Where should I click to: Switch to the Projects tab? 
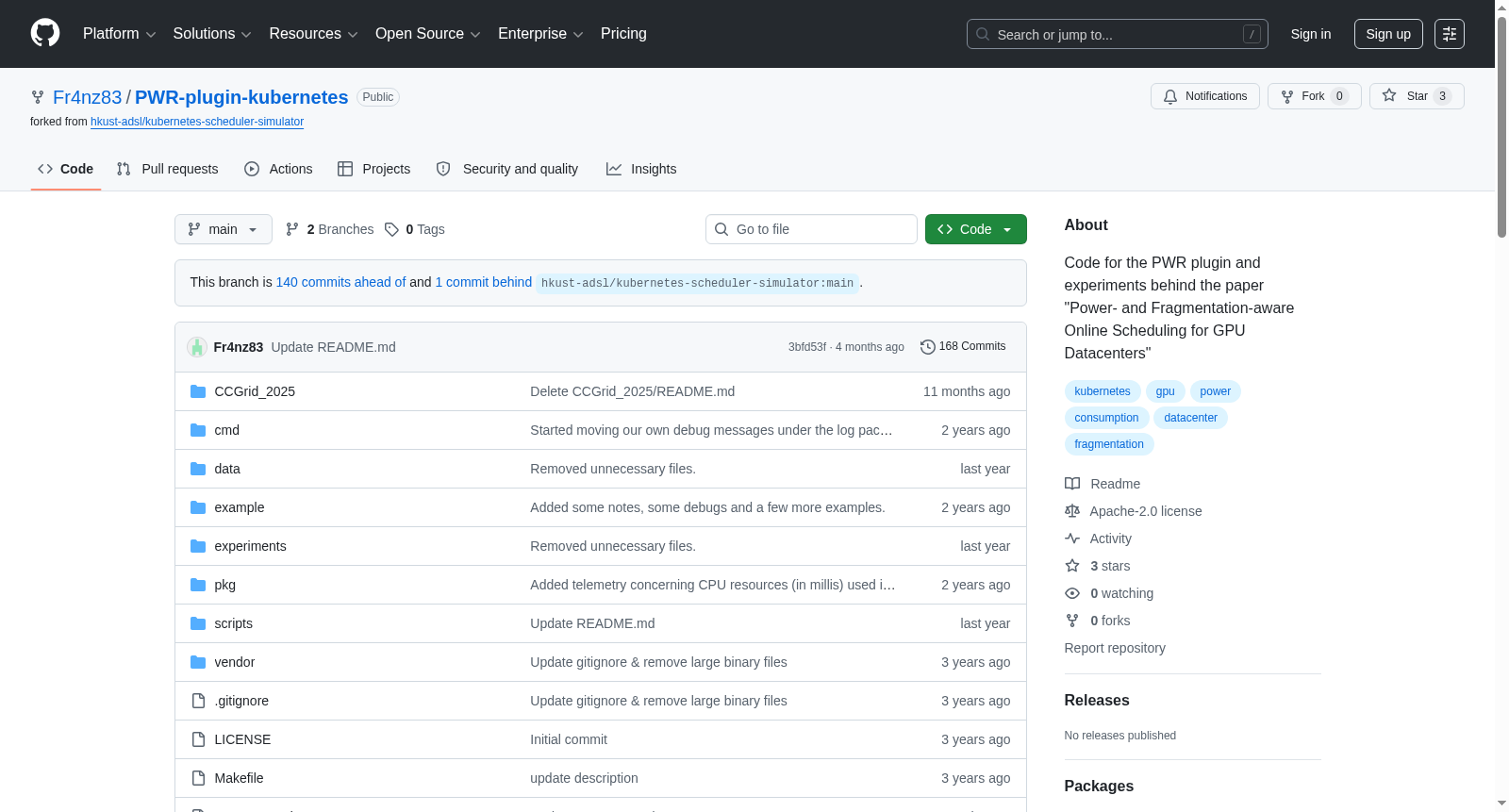coord(374,169)
